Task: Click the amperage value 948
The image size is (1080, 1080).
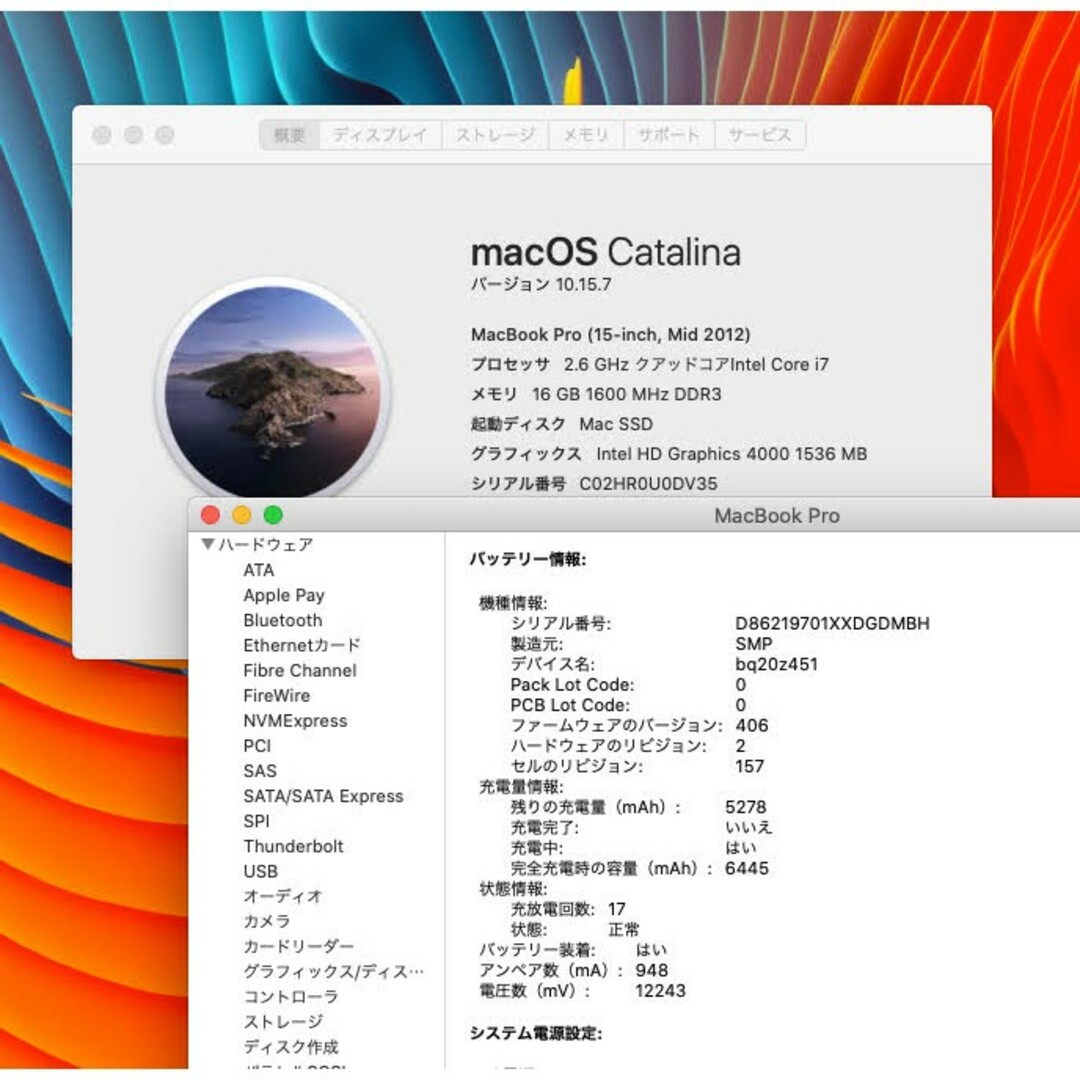Action: click(x=652, y=970)
